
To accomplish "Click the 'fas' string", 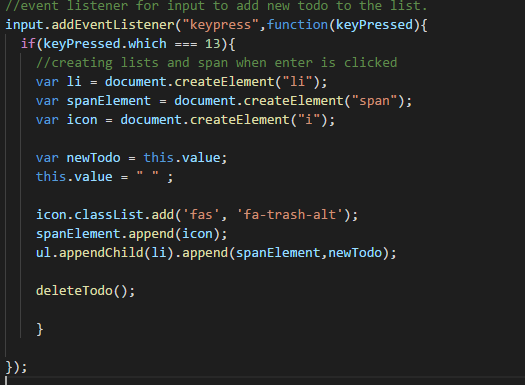I will point(201,215).
